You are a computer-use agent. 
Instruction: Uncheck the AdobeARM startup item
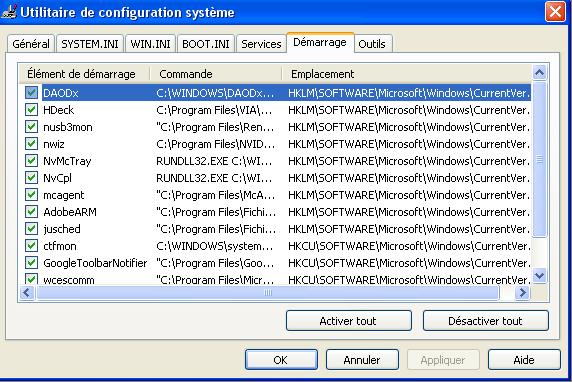[x=31, y=212]
